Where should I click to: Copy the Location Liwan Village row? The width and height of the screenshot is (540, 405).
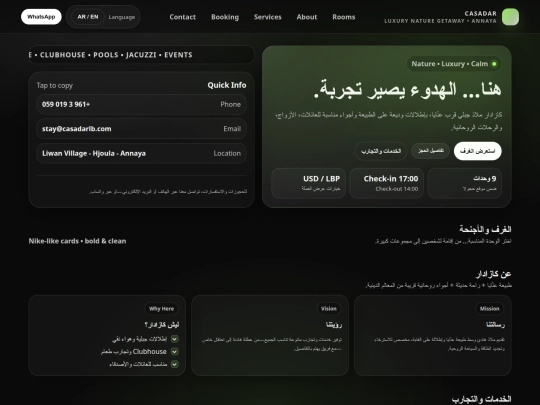(x=142, y=153)
